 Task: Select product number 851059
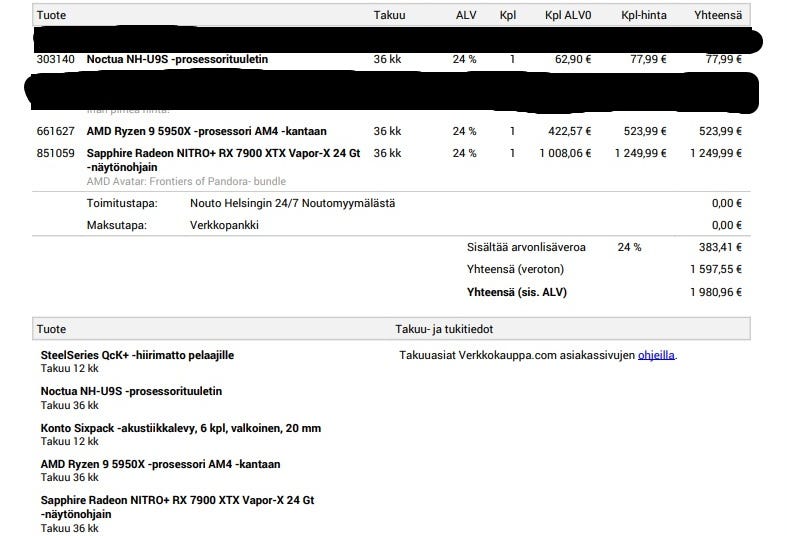click(56, 154)
